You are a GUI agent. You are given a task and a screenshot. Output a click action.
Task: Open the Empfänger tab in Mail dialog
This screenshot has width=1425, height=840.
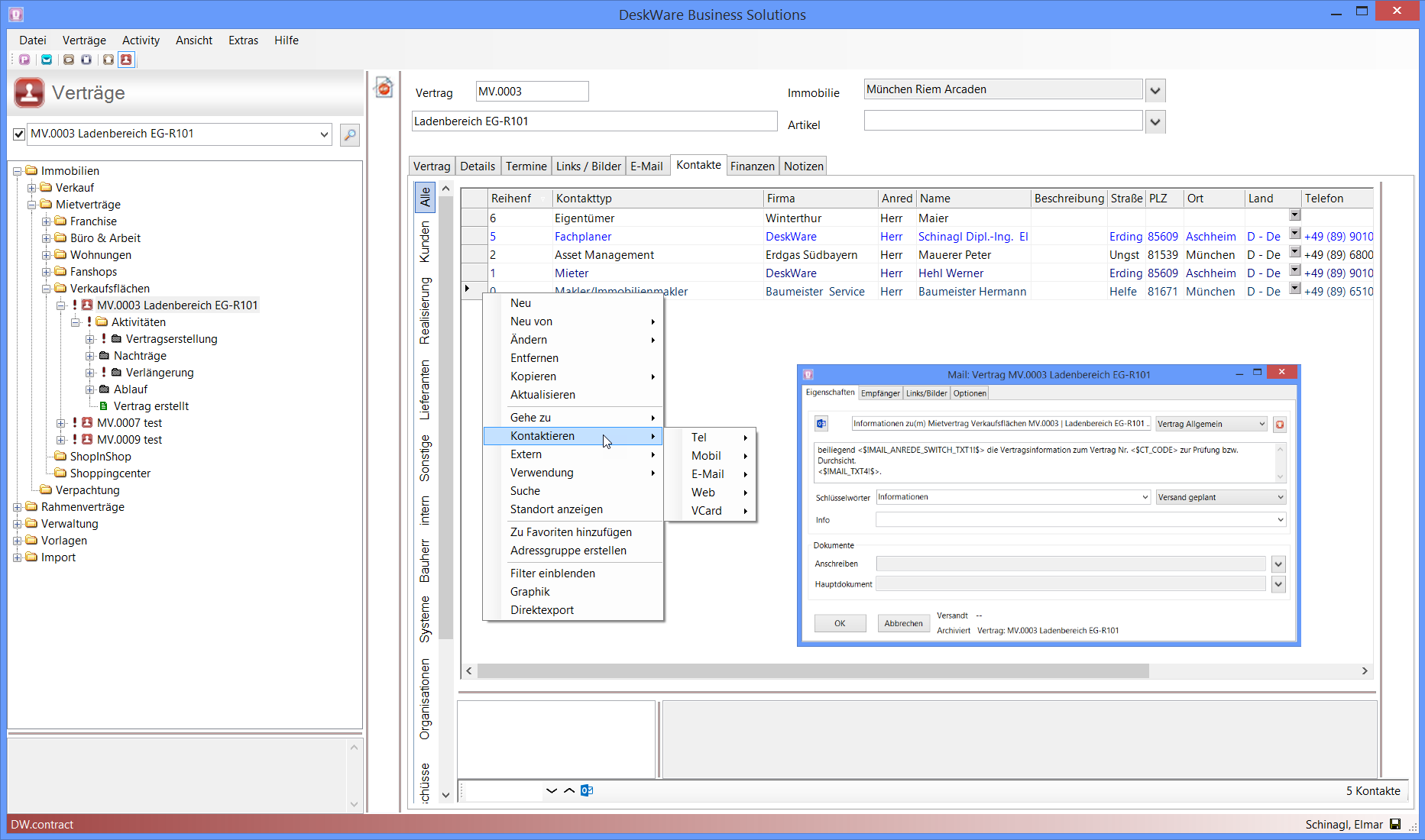pos(880,393)
